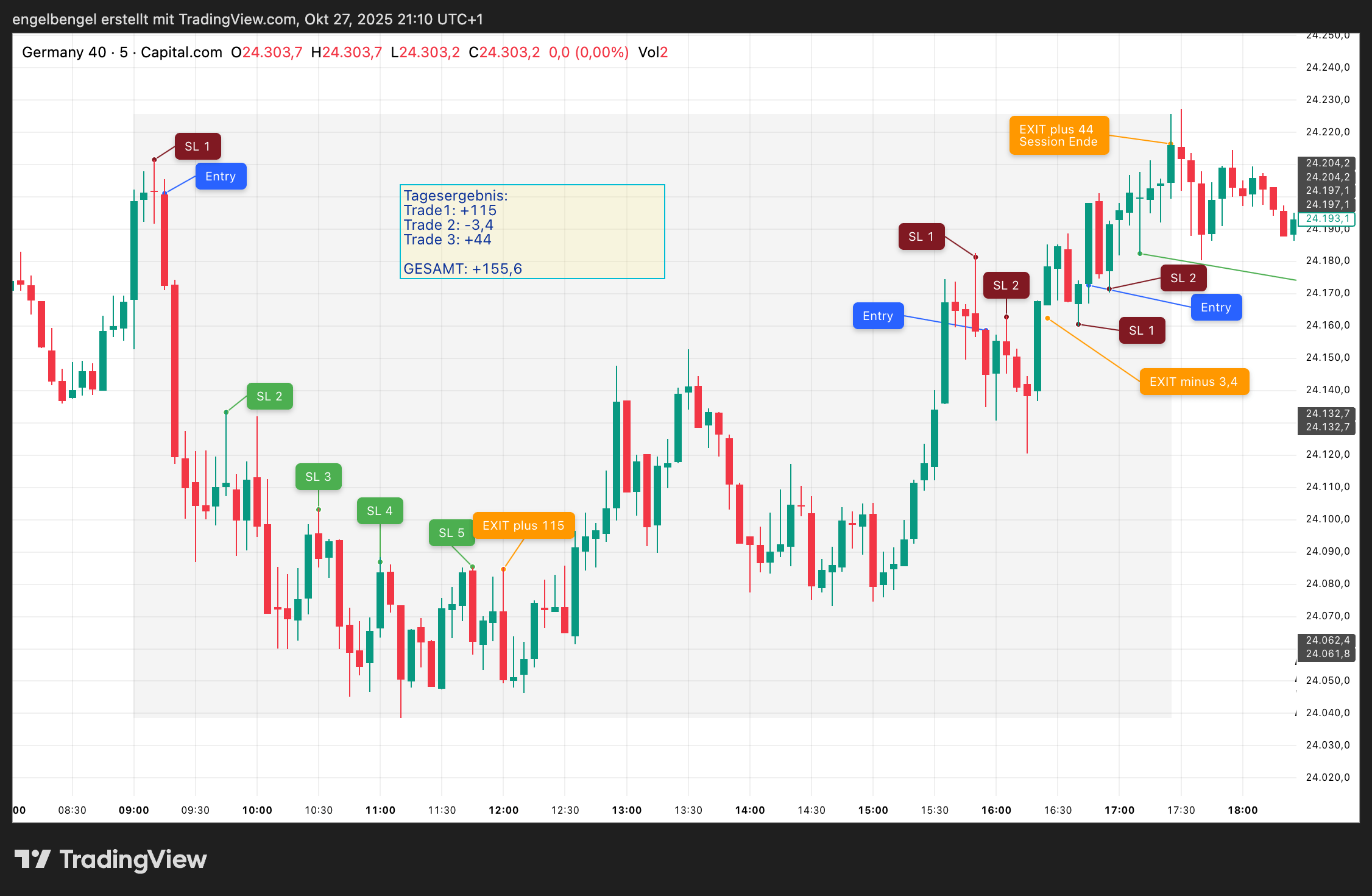Click the 12:00 time axis label
The height and width of the screenshot is (896, 1372).
[503, 810]
